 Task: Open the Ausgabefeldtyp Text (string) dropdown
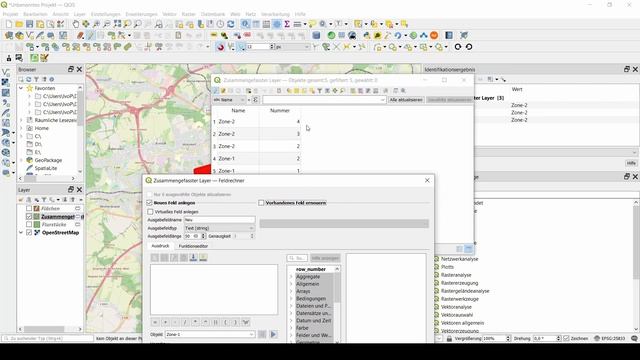tap(219, 228)
